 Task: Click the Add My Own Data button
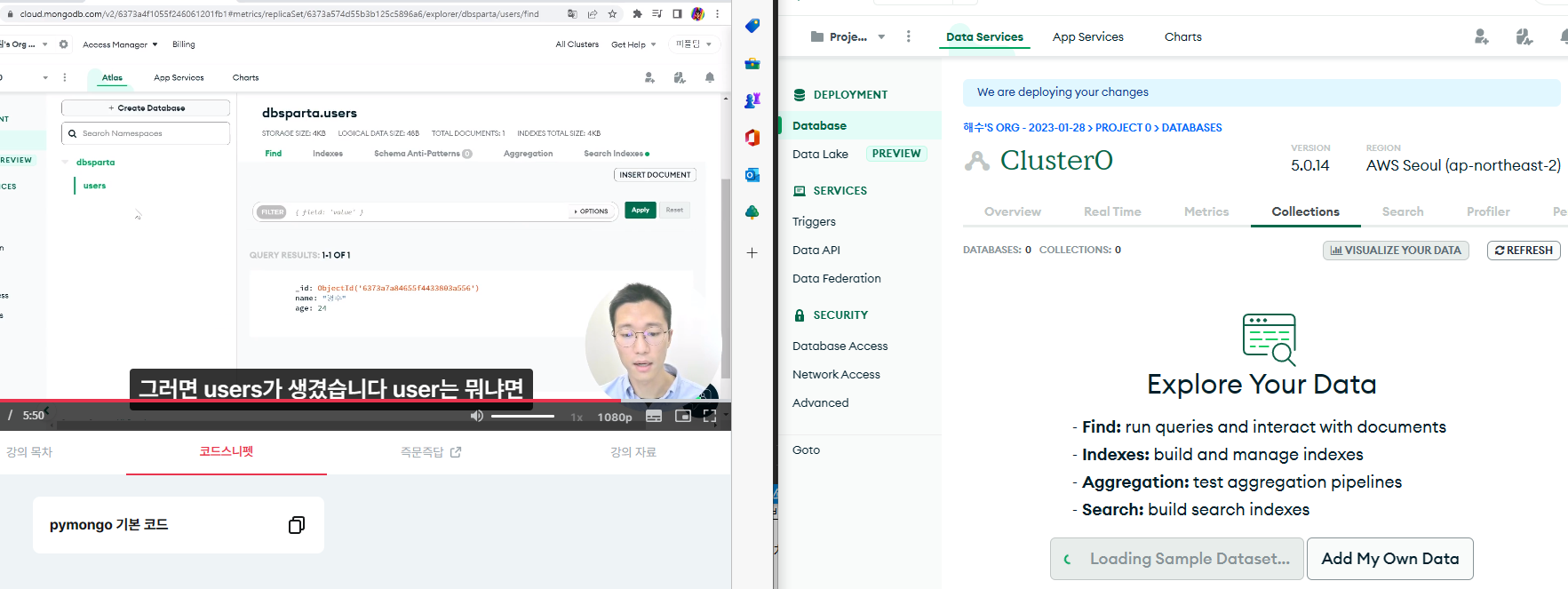(1390, 559)
